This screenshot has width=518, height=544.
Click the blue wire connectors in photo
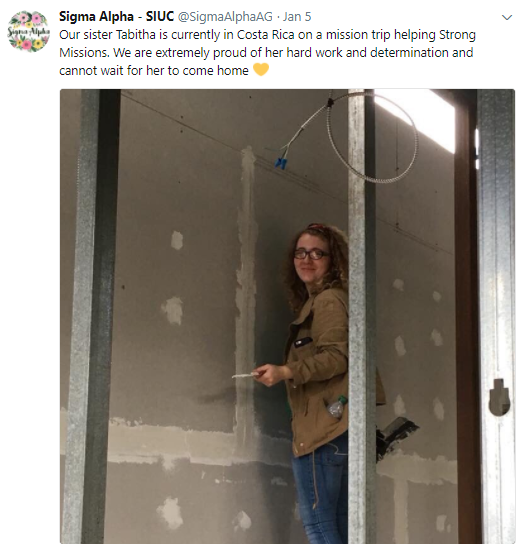(281, 163)
